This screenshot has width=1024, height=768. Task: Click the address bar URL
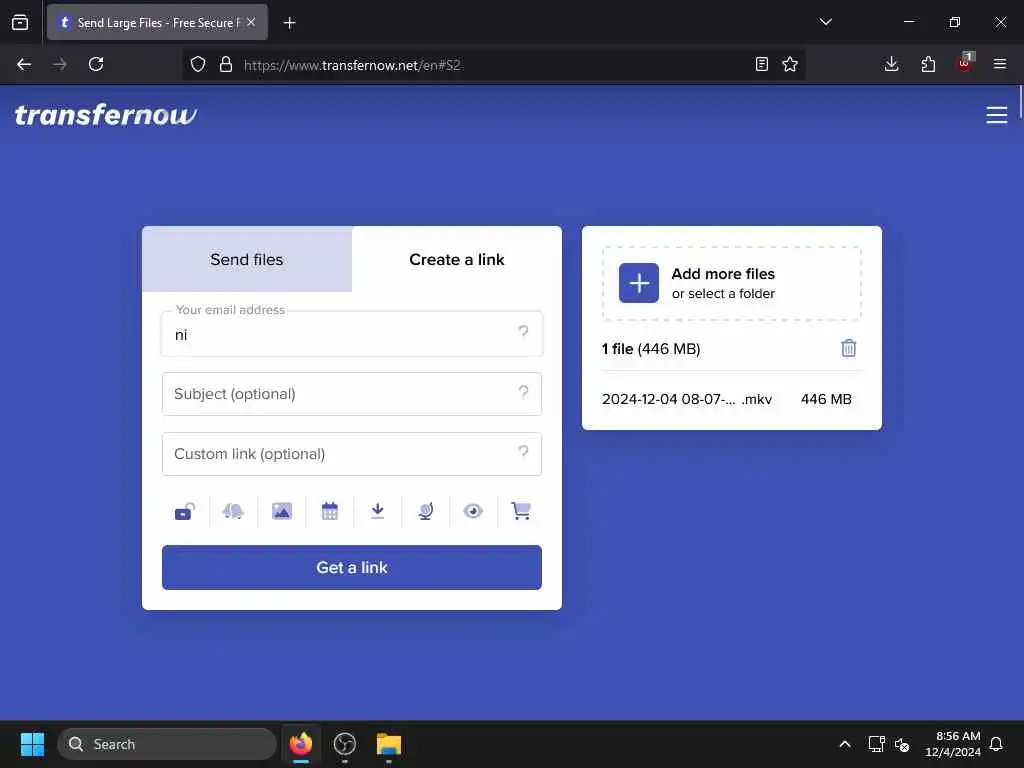(x=353, y=65)
